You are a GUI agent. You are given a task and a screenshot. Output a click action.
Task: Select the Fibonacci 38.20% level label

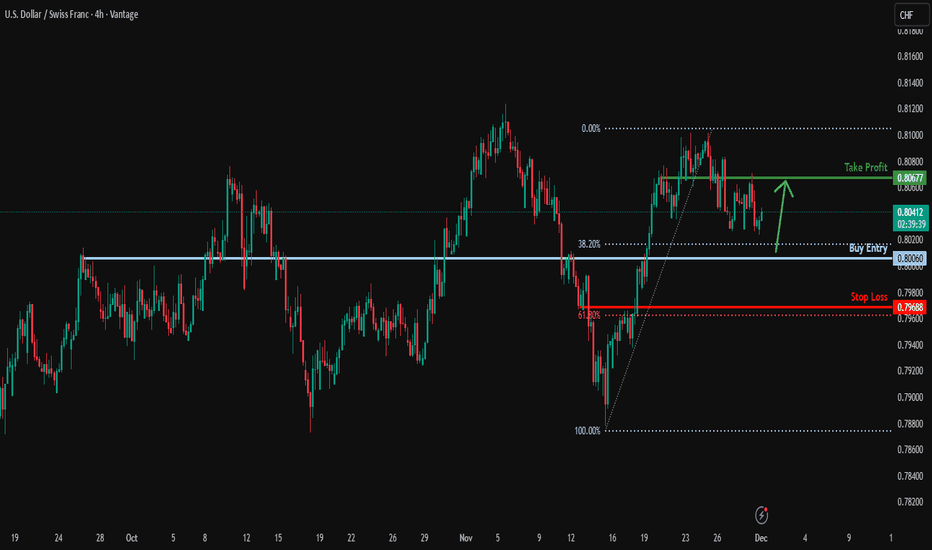(x=589, y=244)
